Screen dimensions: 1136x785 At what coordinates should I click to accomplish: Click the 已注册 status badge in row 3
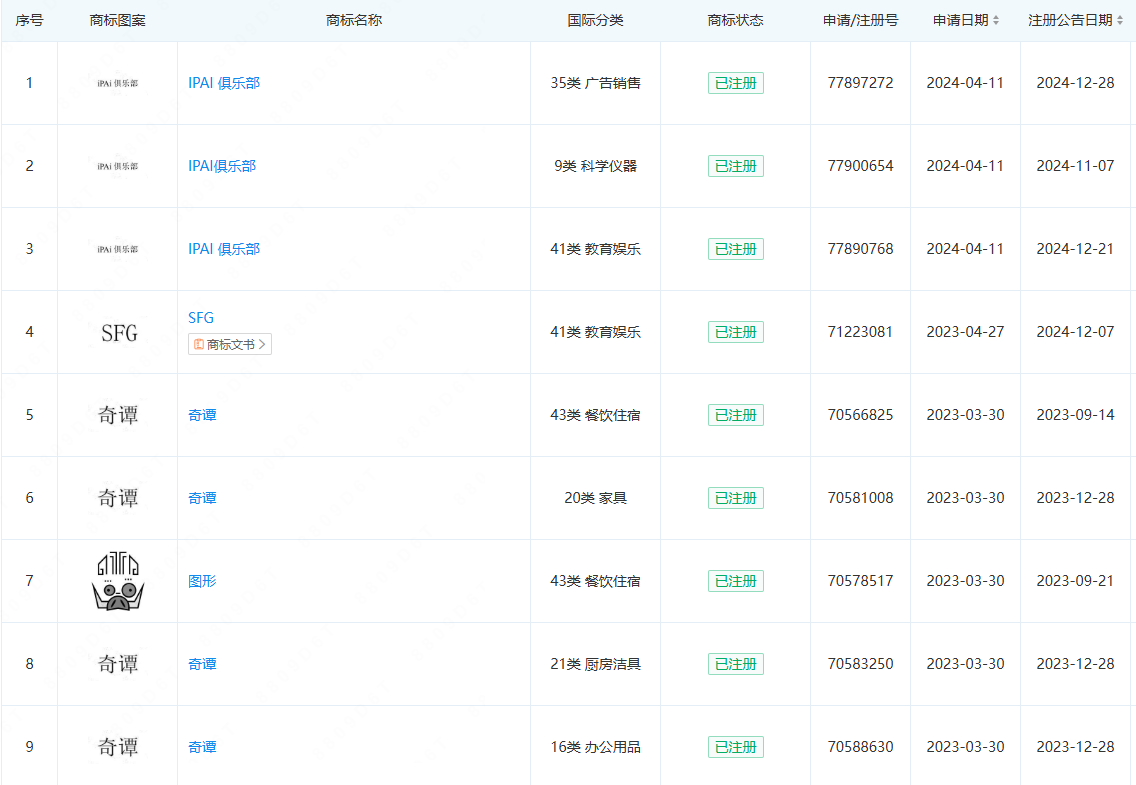click(x=735, y=249)
